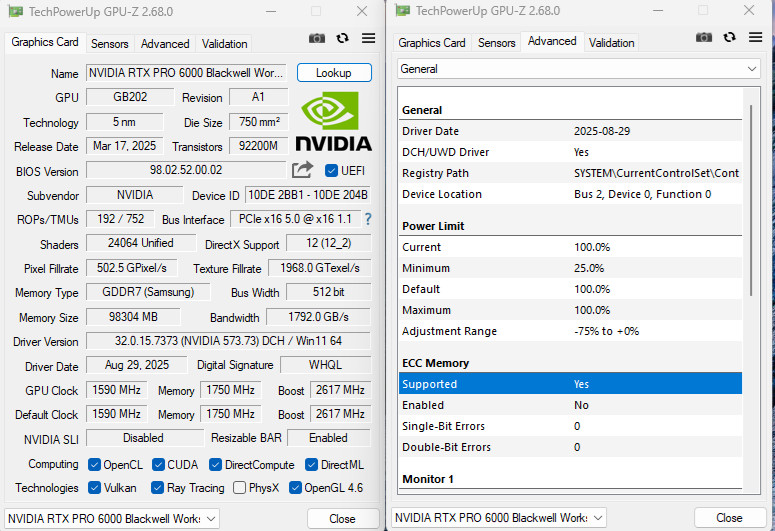Click the refresh icon in left window
This screenshot has height=531, width=775.
click(x=343, y=38)
